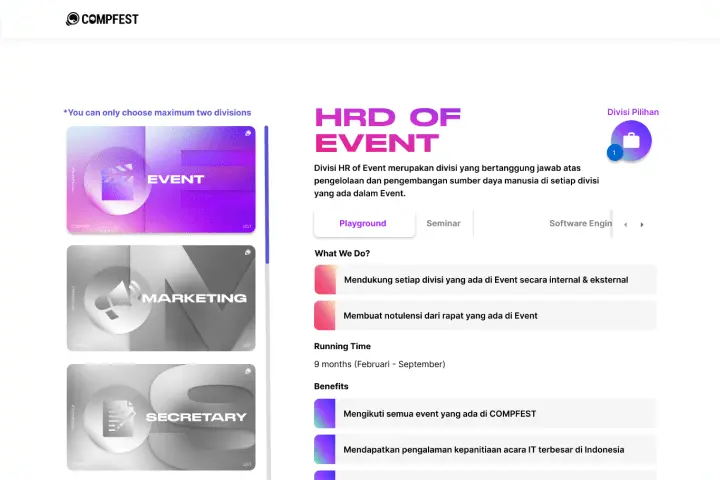Click the document icon on Secretary card
Image resolution: width=720 pixels, height=480 pixels.
pos(116,416)
